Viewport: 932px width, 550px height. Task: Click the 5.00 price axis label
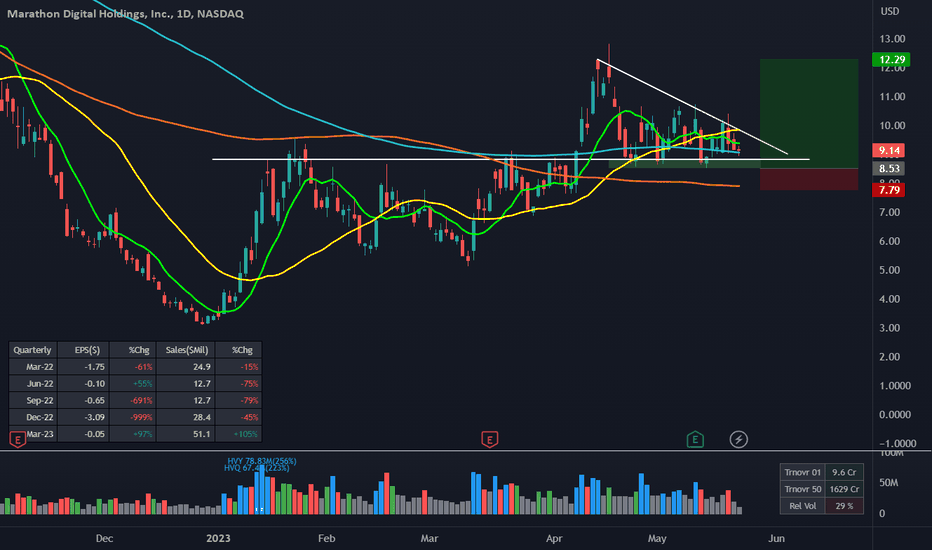[x=890, y=270]
